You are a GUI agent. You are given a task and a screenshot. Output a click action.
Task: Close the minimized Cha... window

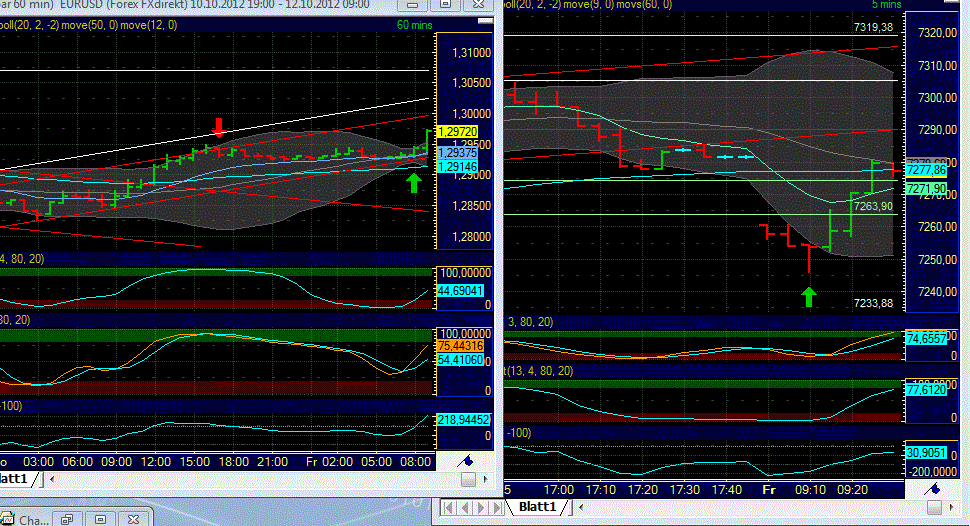tap(133, 519)
